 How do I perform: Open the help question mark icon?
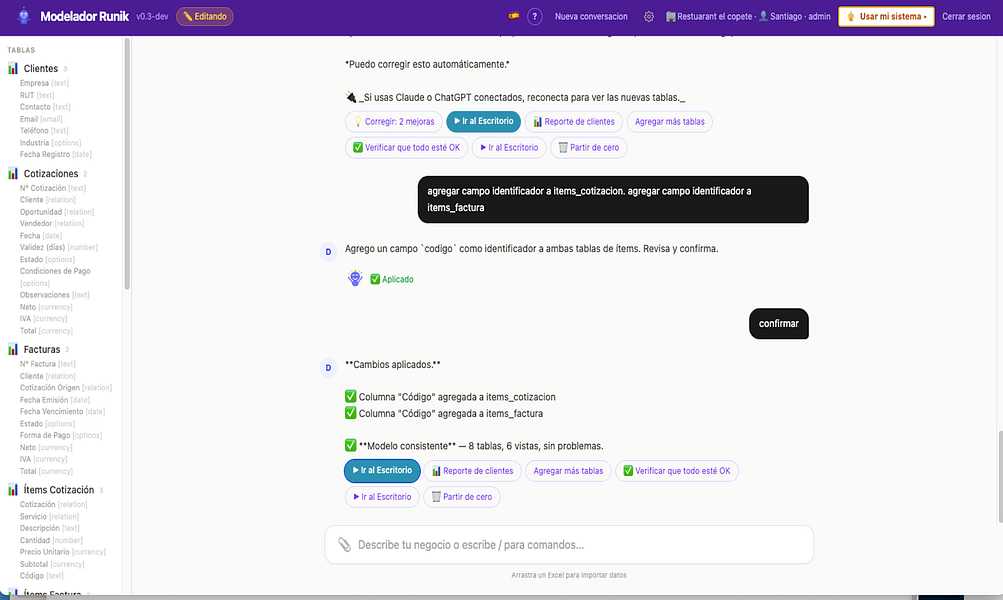click(535, 17)
